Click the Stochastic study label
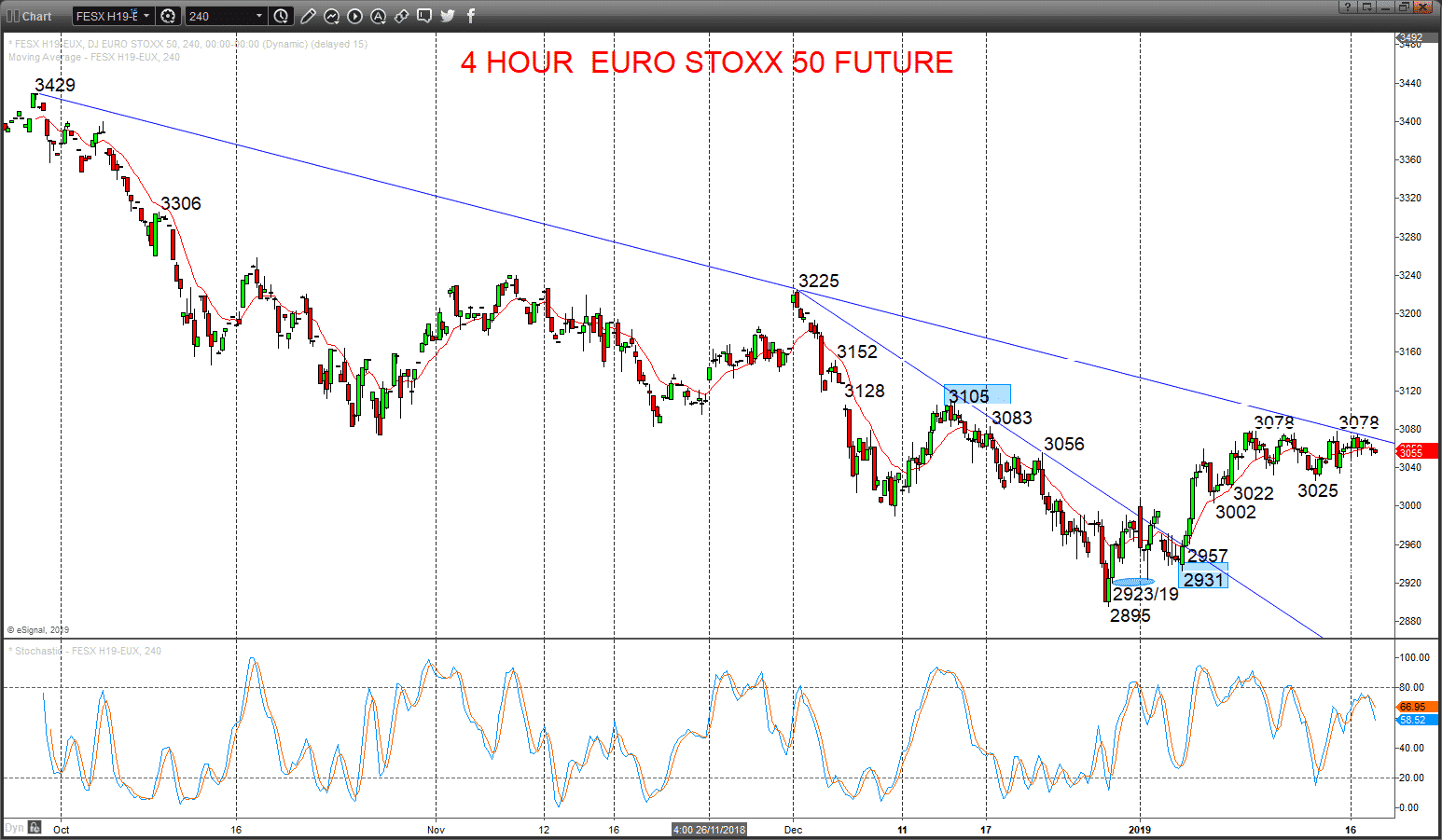 (86, 651)
